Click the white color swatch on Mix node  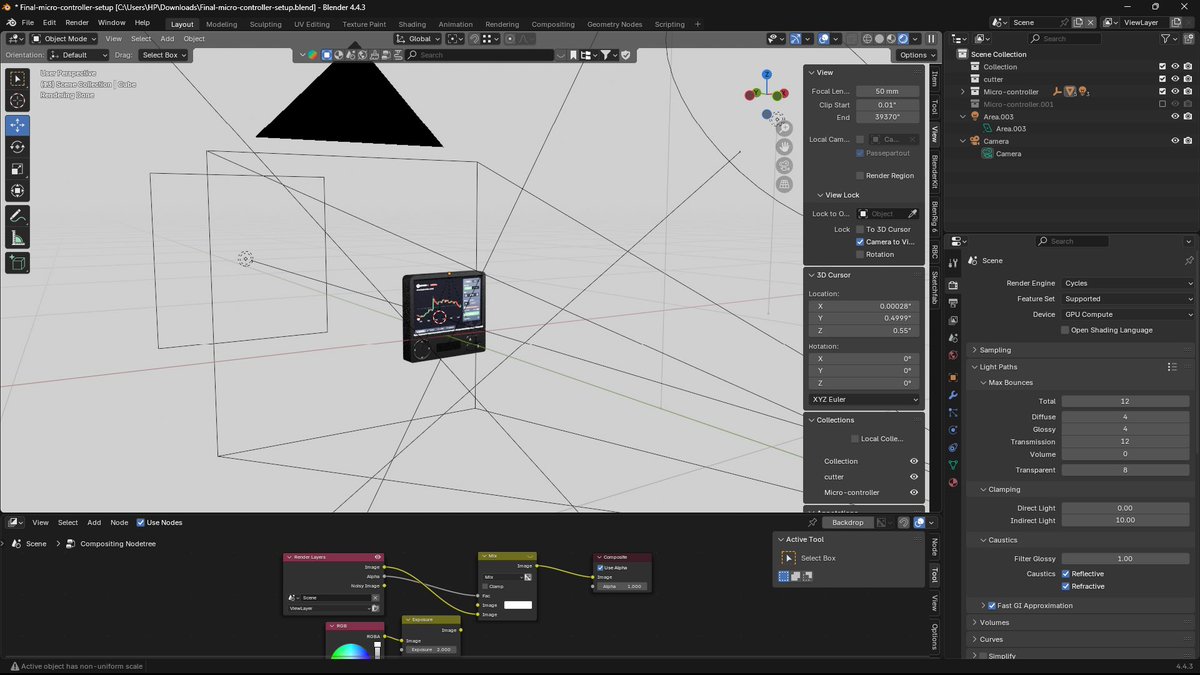pos(517,605)
